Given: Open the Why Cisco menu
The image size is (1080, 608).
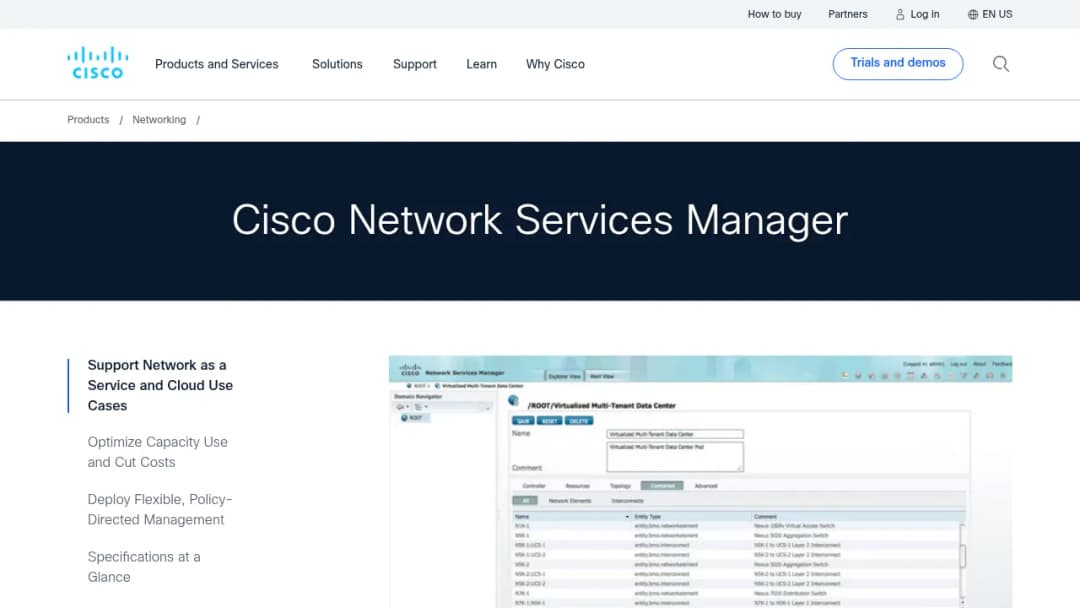Looking at the screenshot, I should tap(555, 64).
